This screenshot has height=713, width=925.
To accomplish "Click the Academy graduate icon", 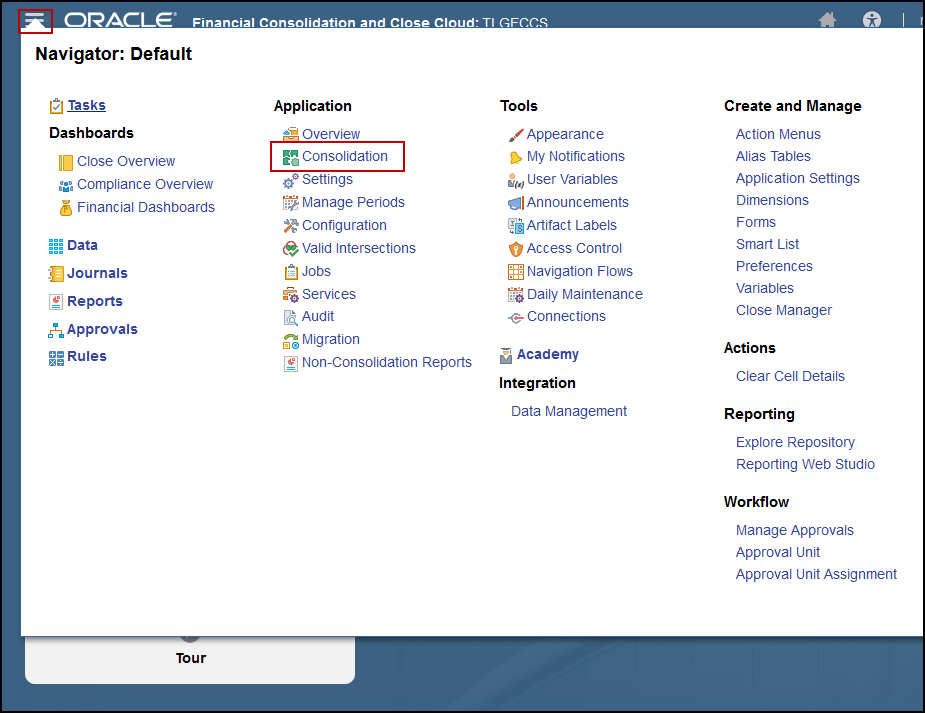I will pos(506,355).
